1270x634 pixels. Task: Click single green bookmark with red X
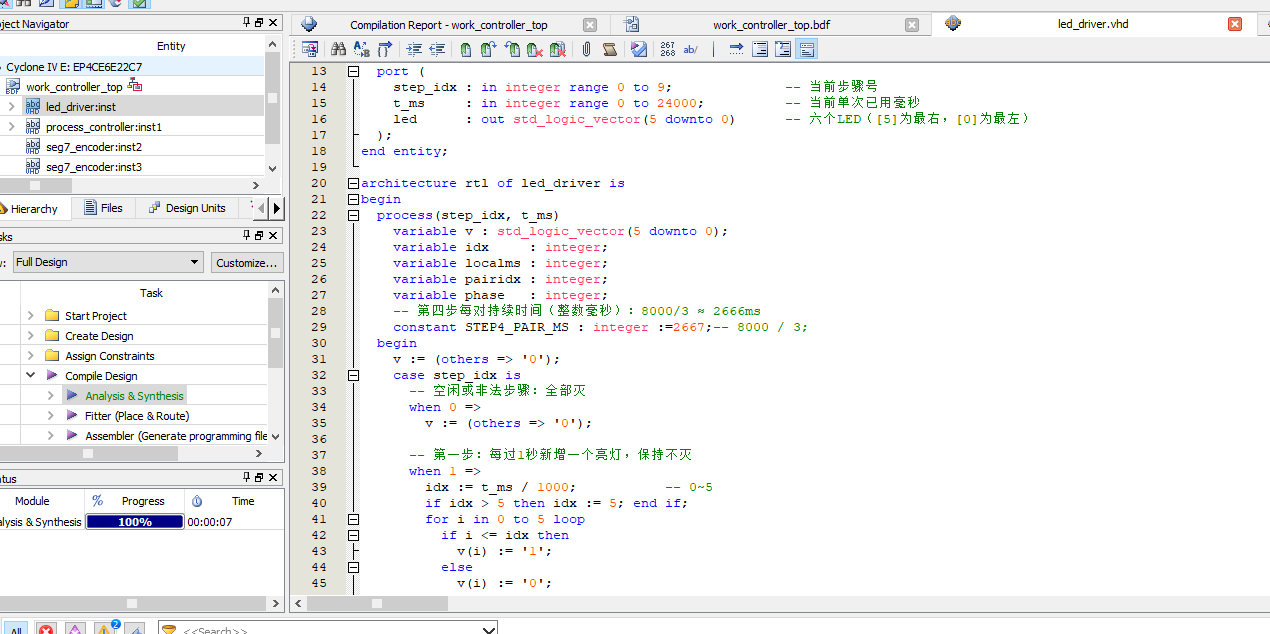pos(535,49)
